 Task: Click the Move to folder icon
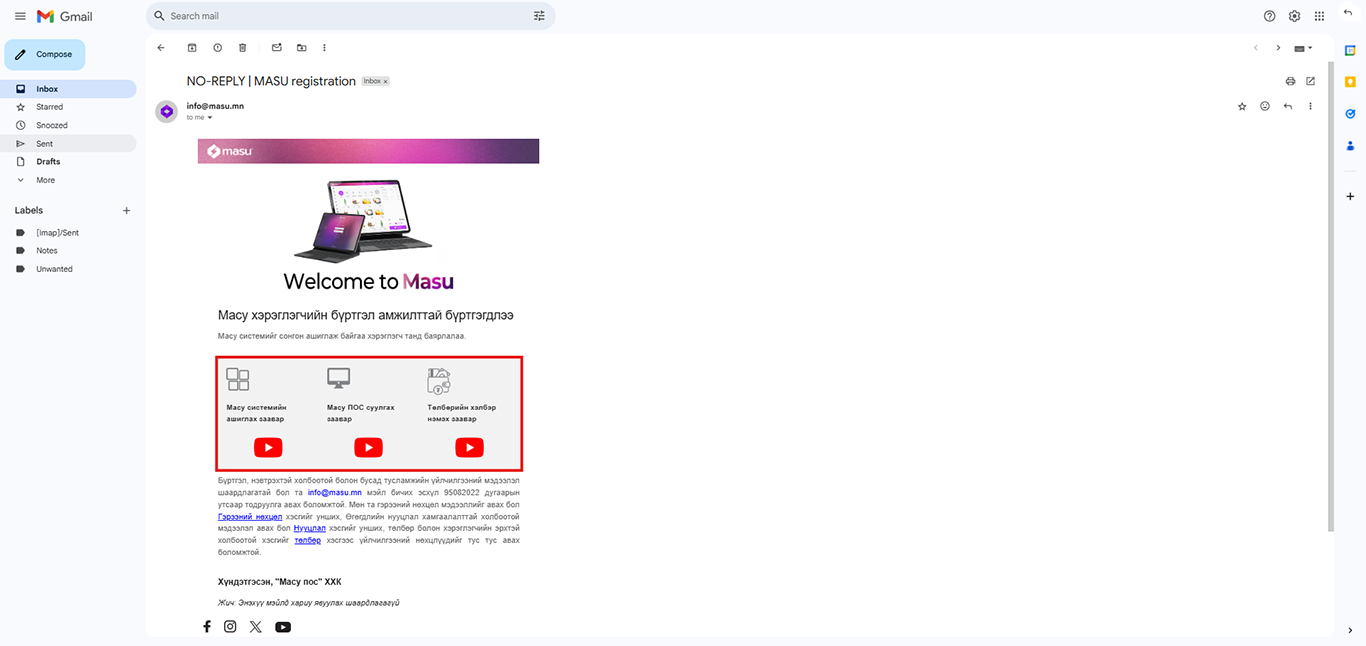click(x=301, y=48)
